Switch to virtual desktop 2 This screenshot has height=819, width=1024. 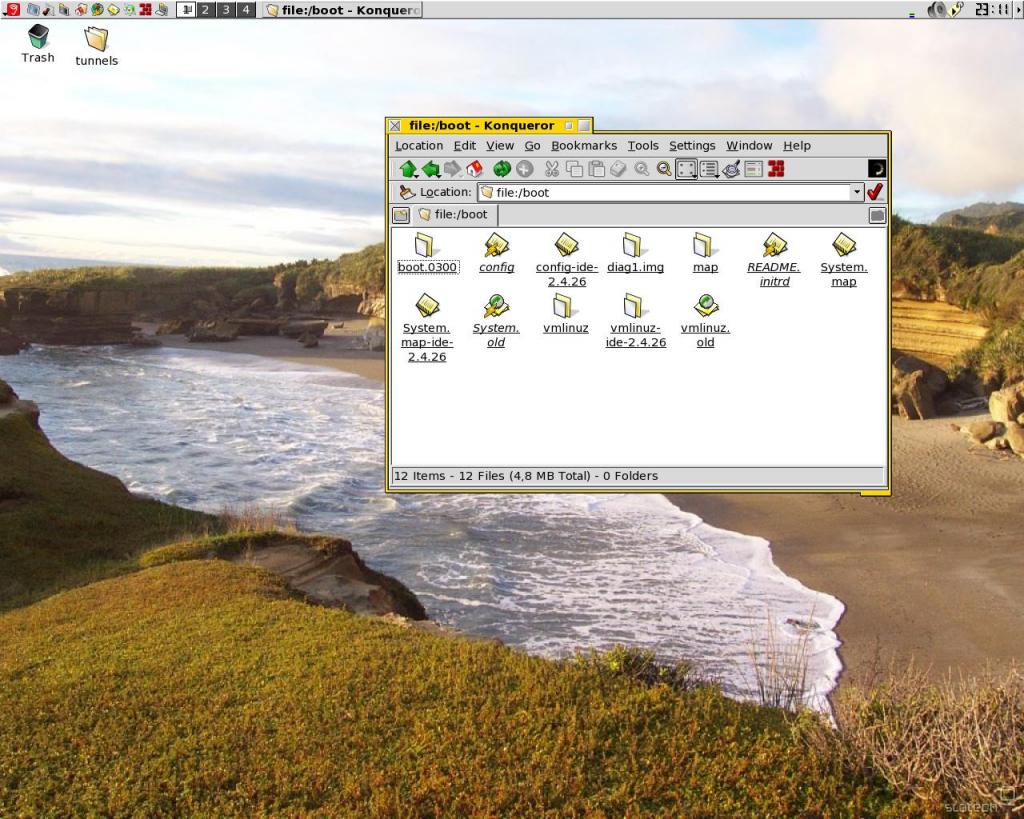[x=205, y=9]
